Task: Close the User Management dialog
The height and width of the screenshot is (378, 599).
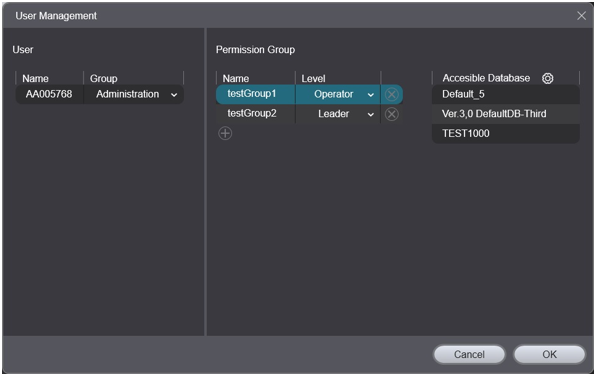Action: (581, 16)
